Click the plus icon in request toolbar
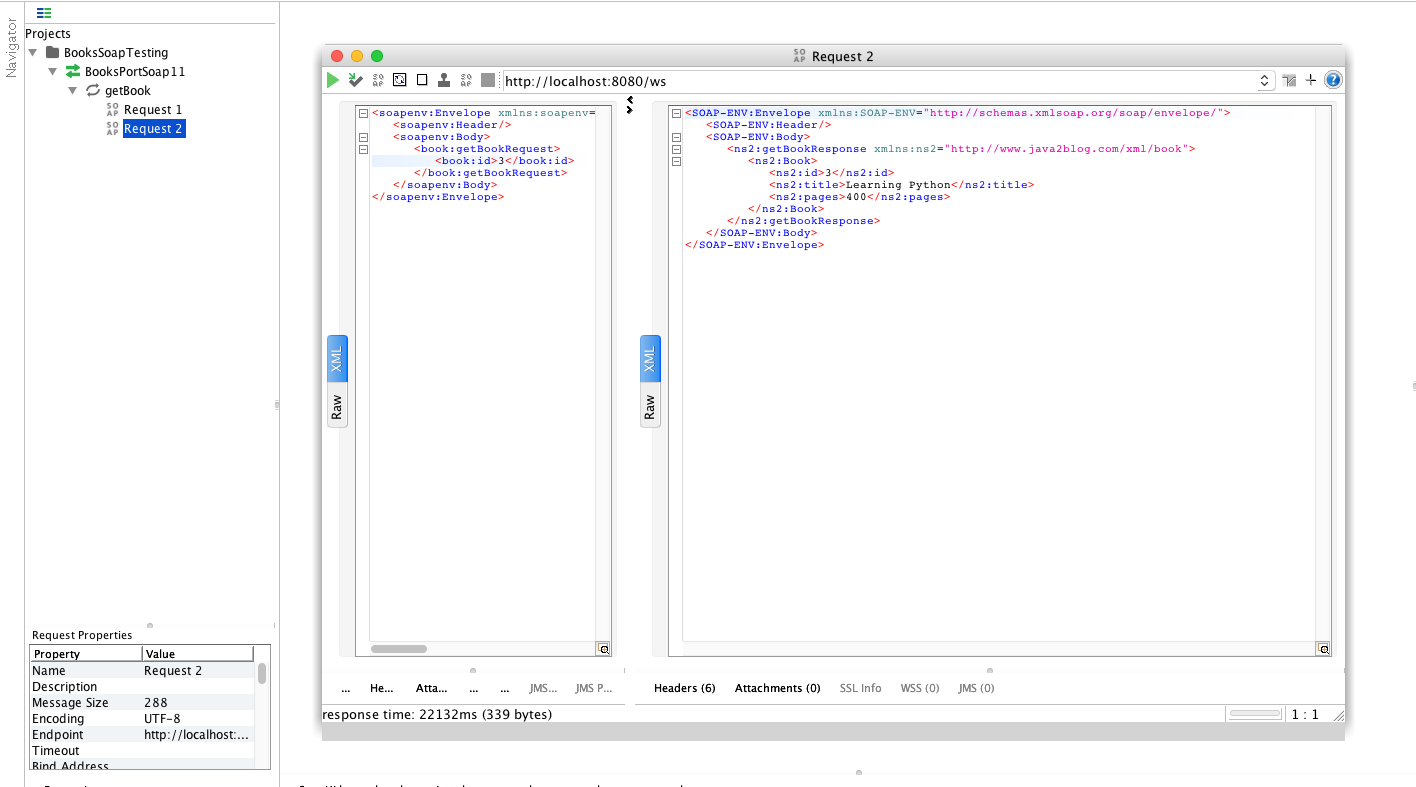Screen dimensions: 1416x787 point(1311,80)
